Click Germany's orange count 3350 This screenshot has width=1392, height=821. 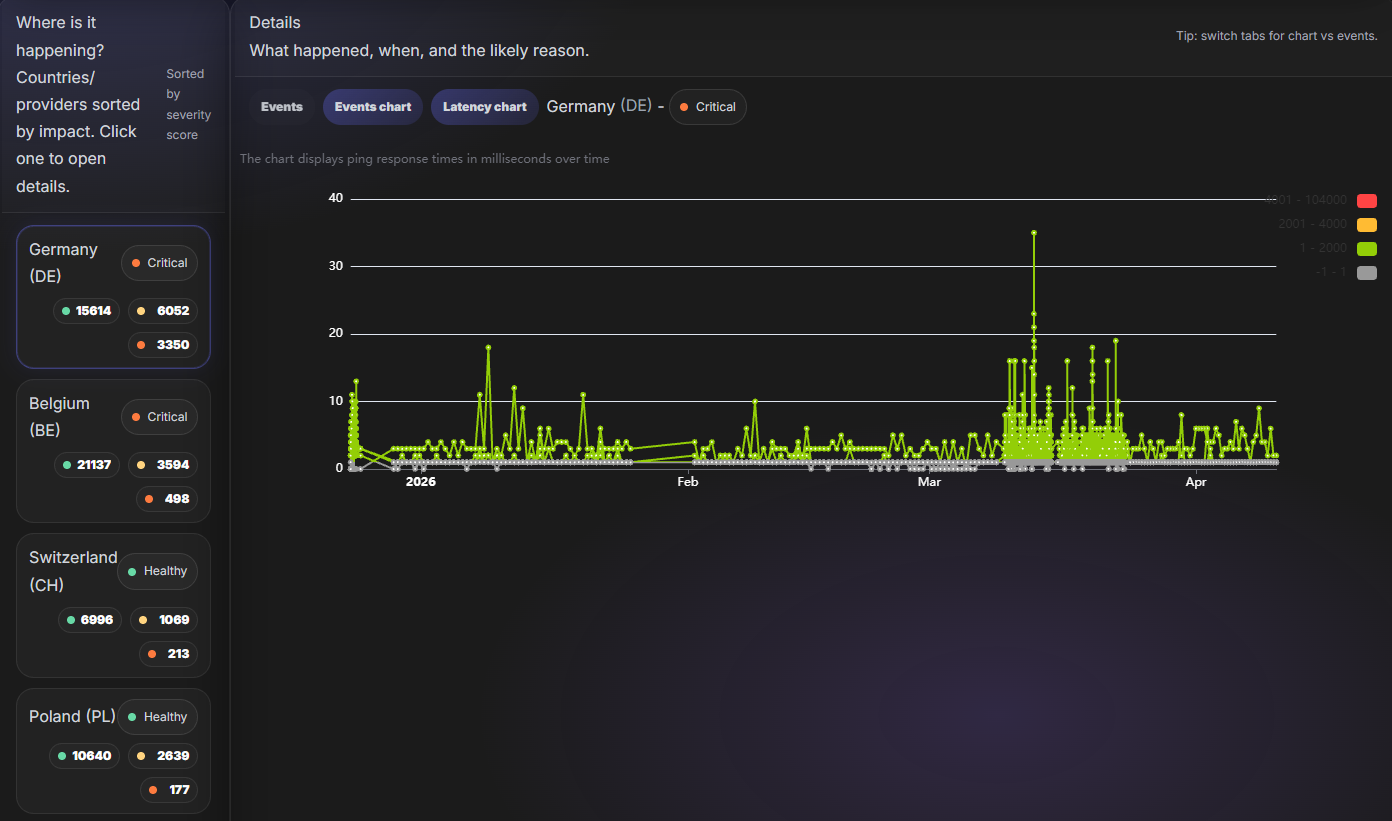pos(163,345)
